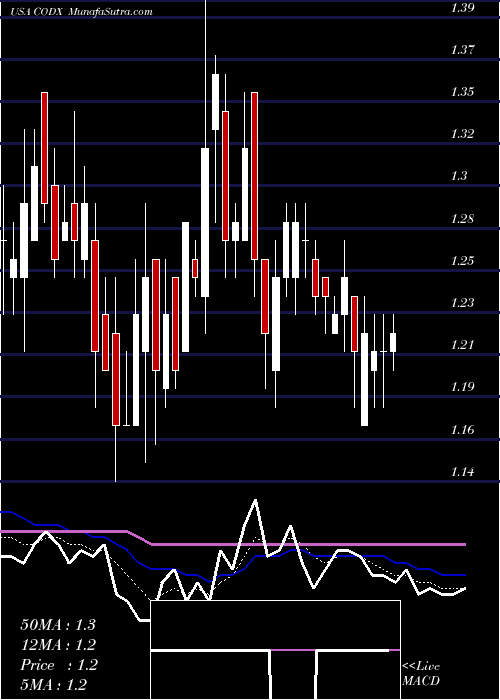Select the tallest red candlestick reaching 1.35
500x700 pixels.
(254, 175)
